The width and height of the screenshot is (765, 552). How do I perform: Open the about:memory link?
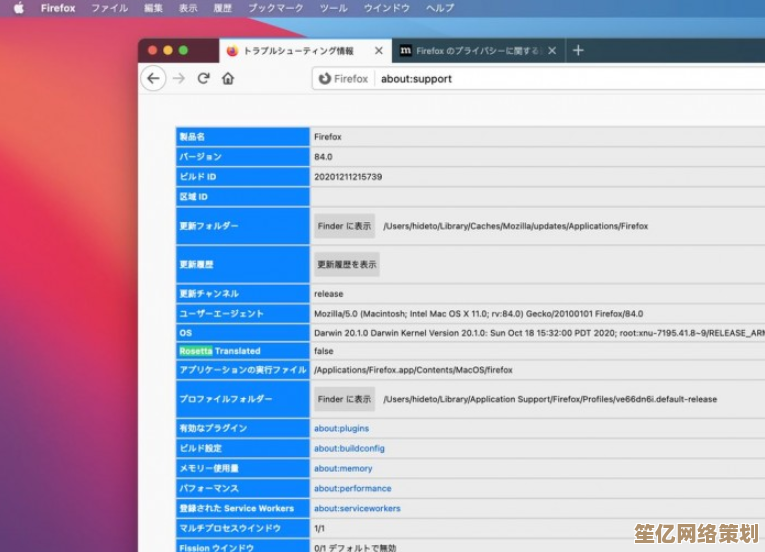343,468
